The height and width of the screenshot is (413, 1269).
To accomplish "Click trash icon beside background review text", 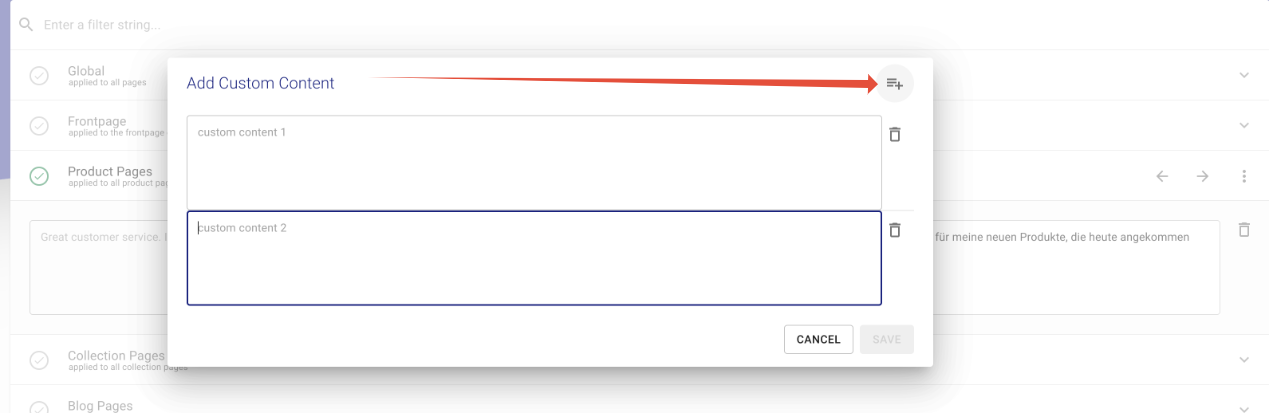I will 1244,230.
